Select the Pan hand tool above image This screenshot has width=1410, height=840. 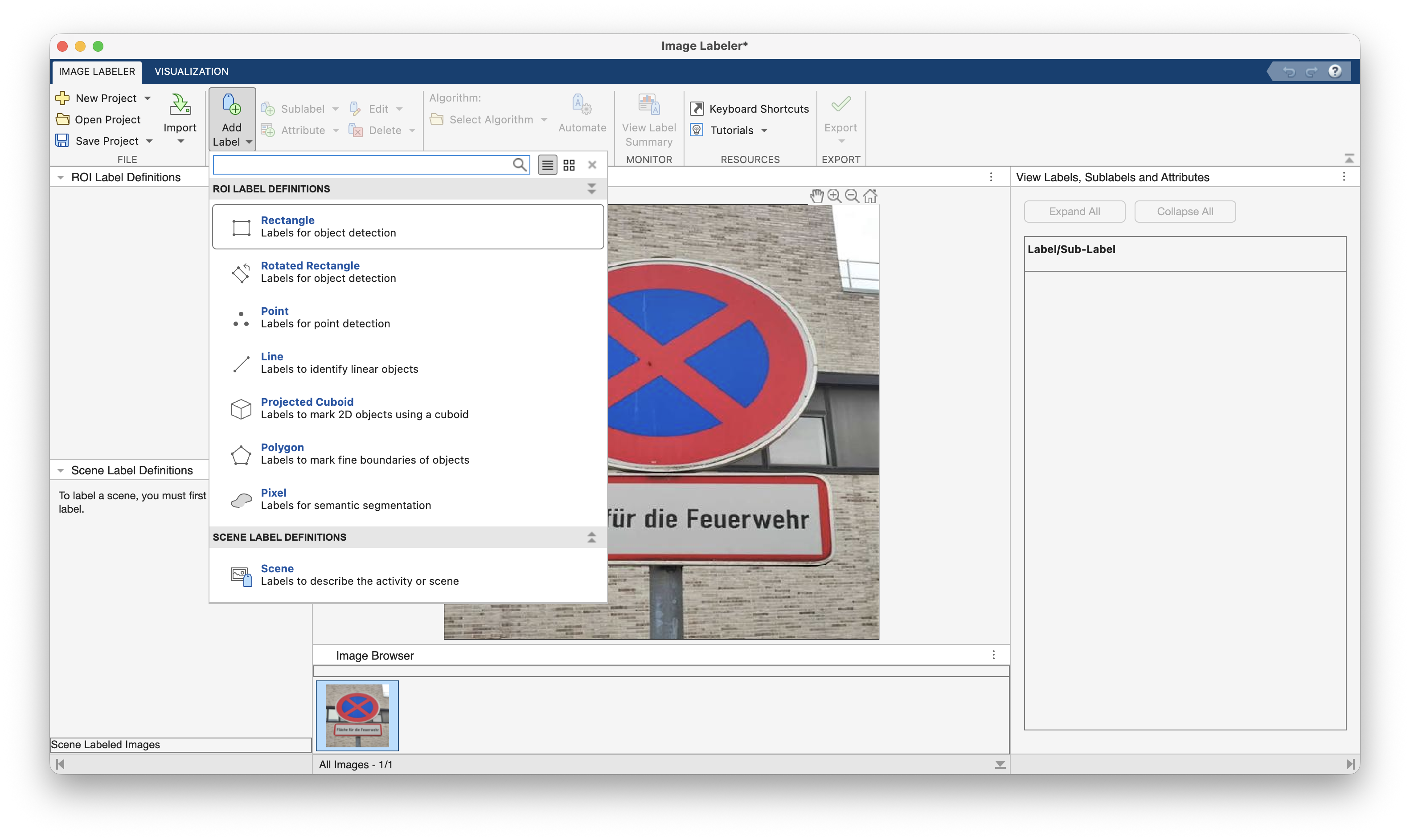point(816,196)
